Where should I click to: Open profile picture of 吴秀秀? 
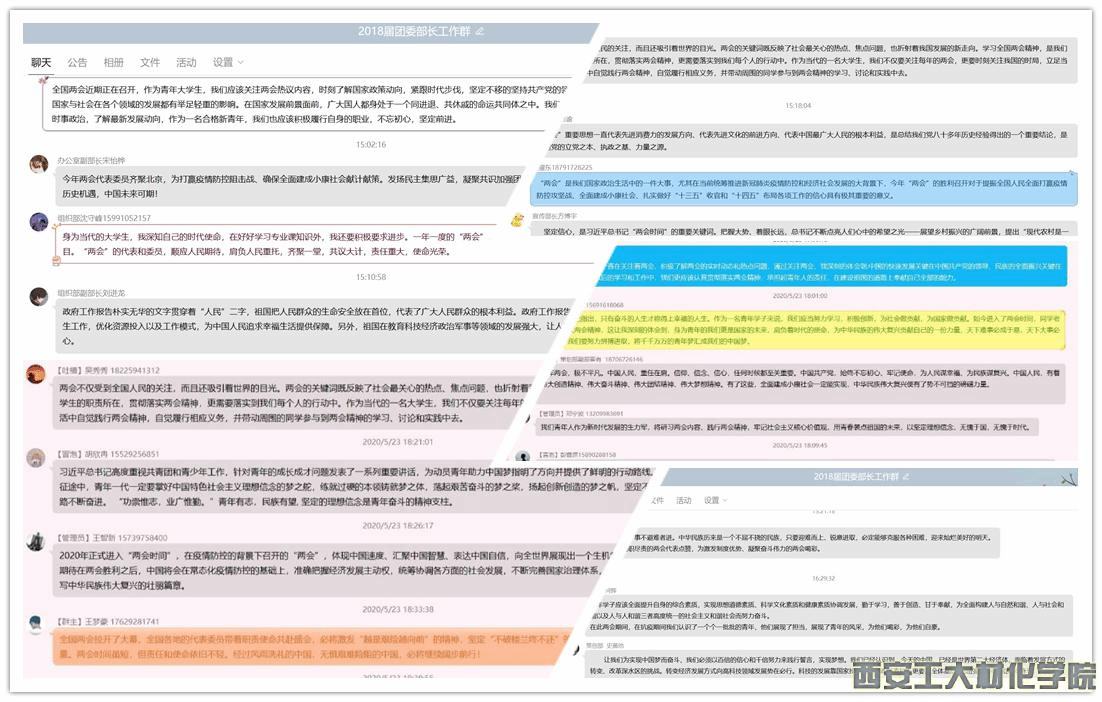coord(39,373)
